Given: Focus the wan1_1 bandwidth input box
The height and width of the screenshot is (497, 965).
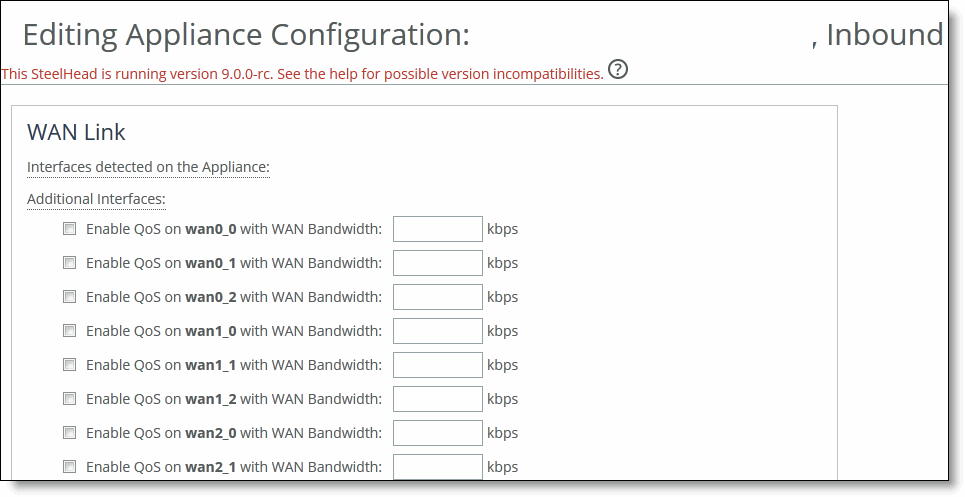Looking at the screenshot, I should [x=437, y=365].
